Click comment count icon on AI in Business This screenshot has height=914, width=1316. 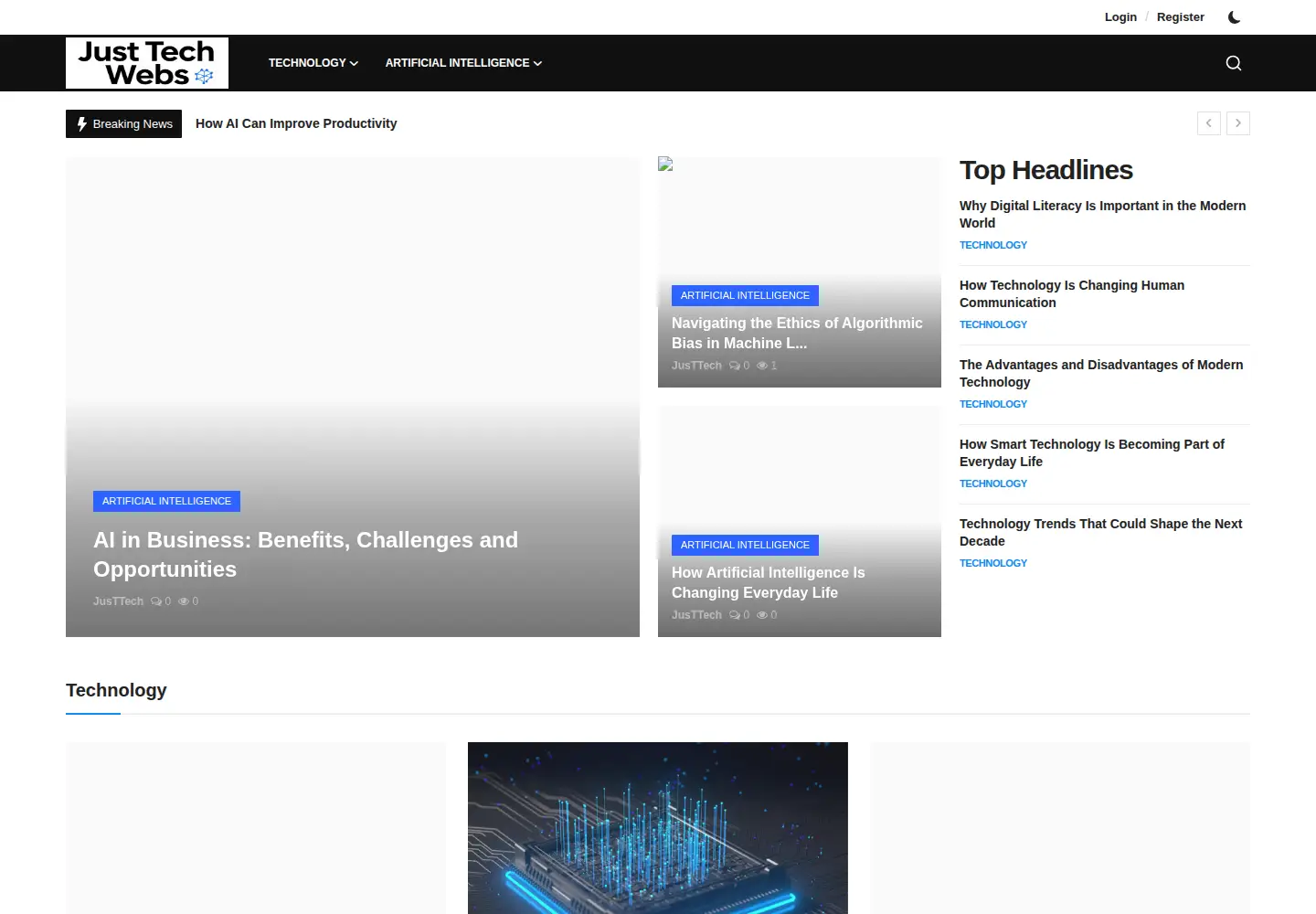pyautogui.click(x=156, y=601)
